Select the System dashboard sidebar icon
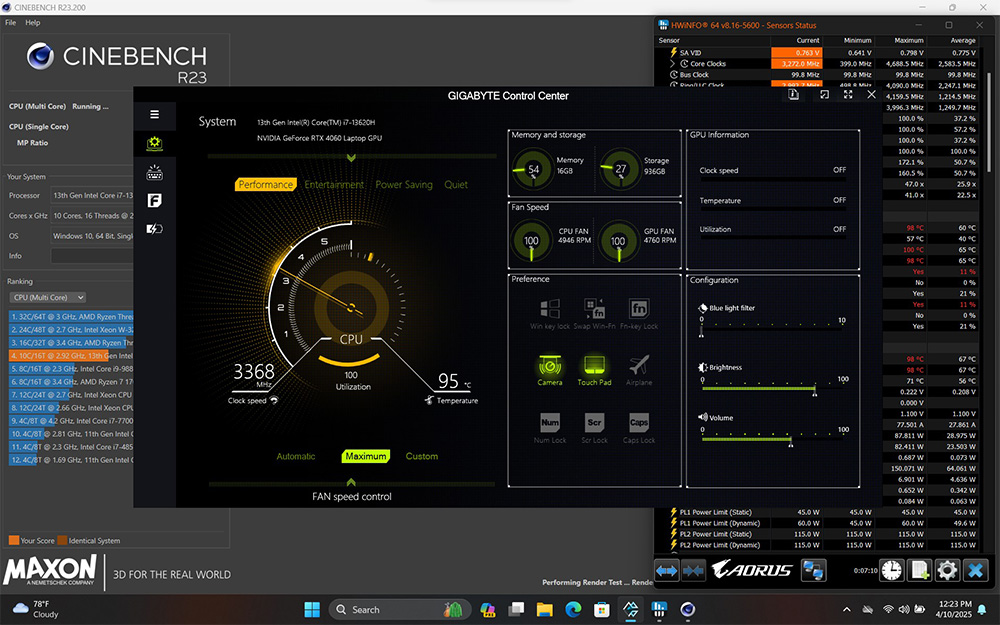The image size is (1000, 625). coord(154,143)
